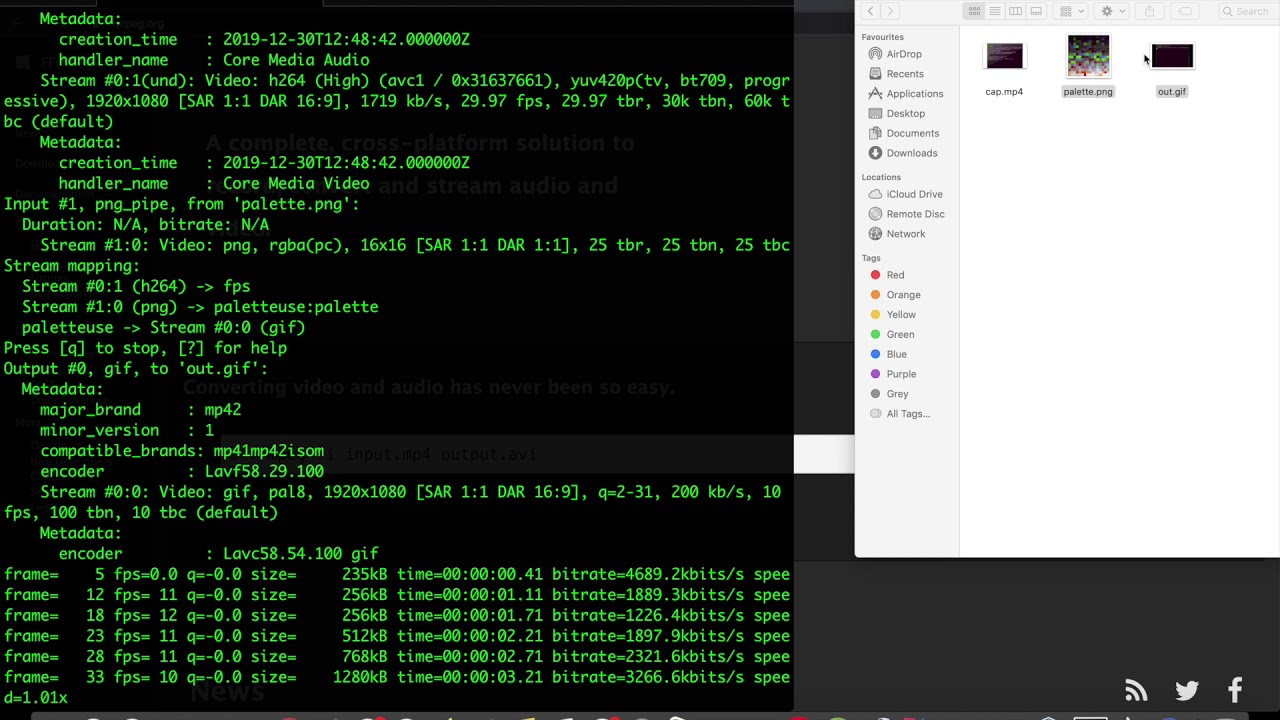
Task: Switch Finder to list view
Action: [x=995, y=11]
